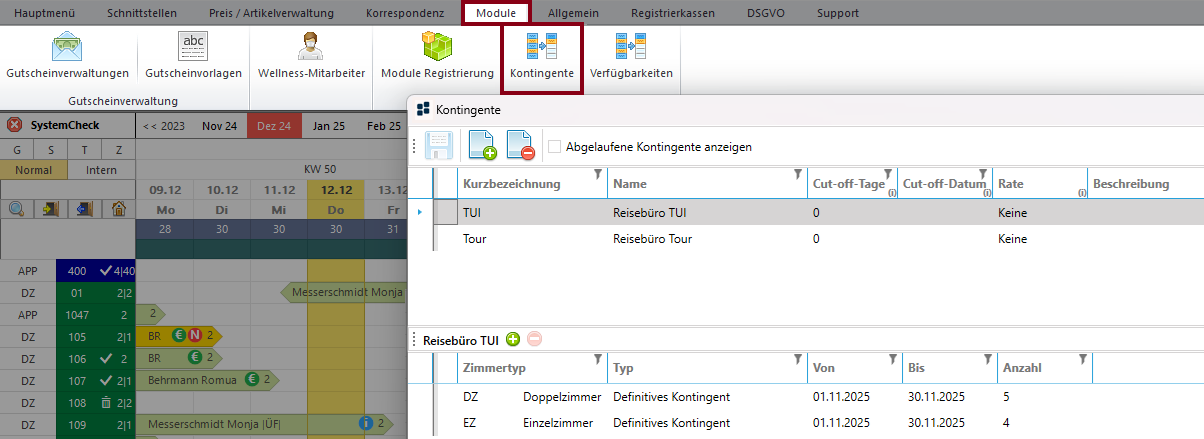The width and height of the screenshot is (1204, 439).
Task: Click the G column filter tab
Action: pos(17,150)
